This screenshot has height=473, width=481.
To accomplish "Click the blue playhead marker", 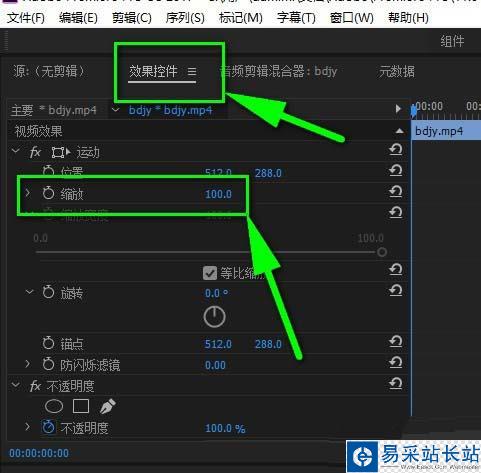I will tap(414, 110).
